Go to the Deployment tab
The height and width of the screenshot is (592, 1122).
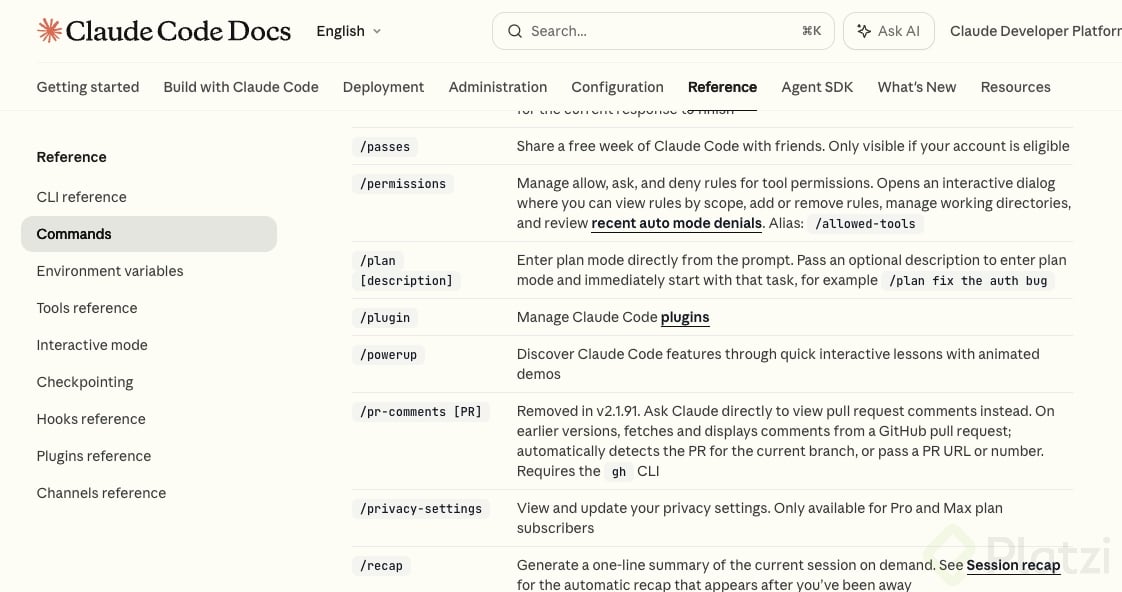383,87
